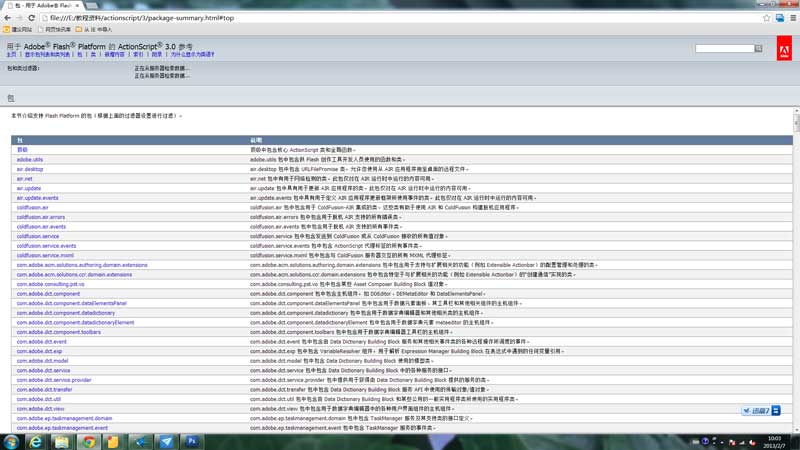800x450 pixels.
Task: Open the coldfusion.service.events package link
Action: coord(46,246)
